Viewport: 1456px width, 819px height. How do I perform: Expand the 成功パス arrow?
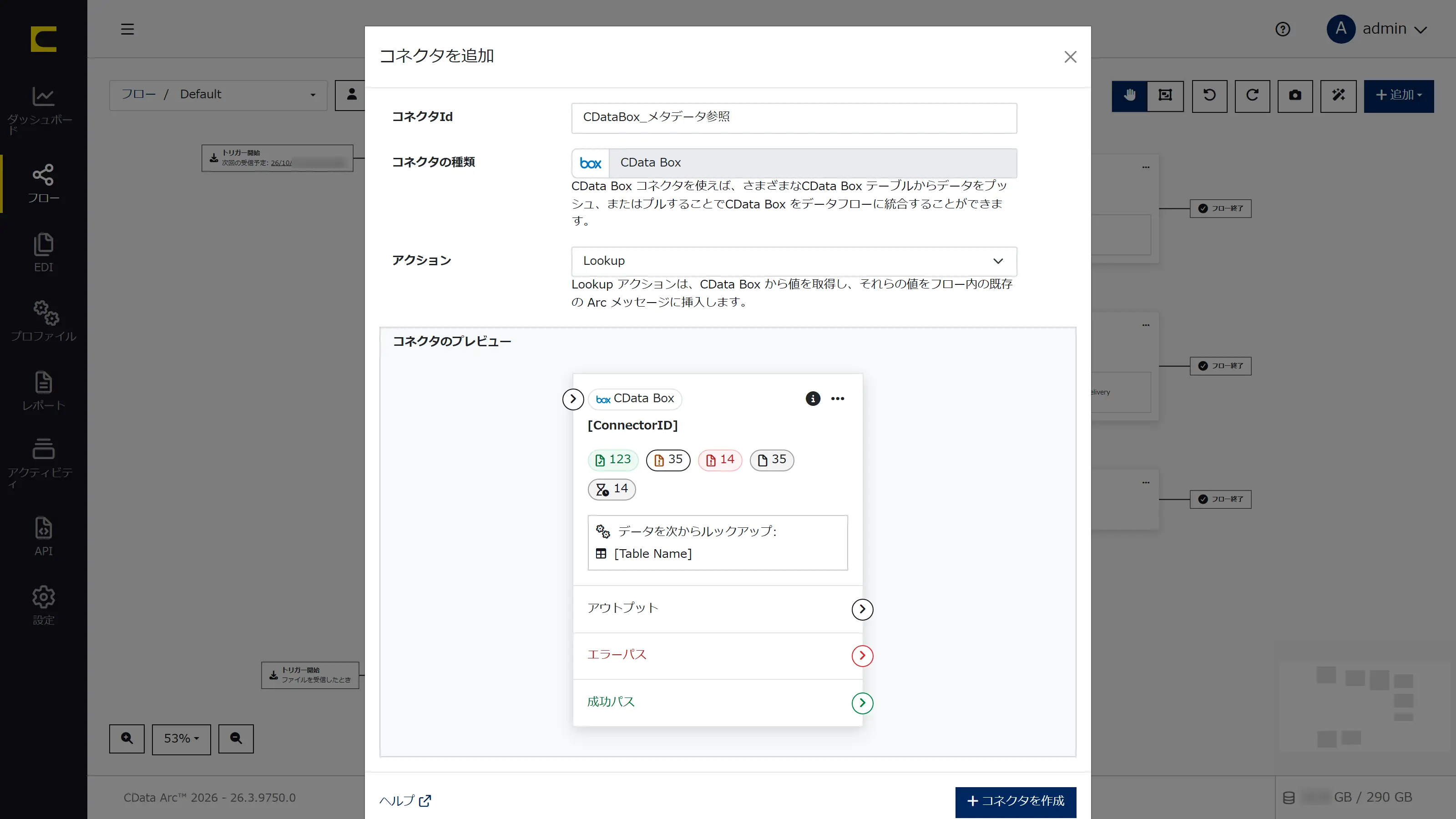(862, 703)
